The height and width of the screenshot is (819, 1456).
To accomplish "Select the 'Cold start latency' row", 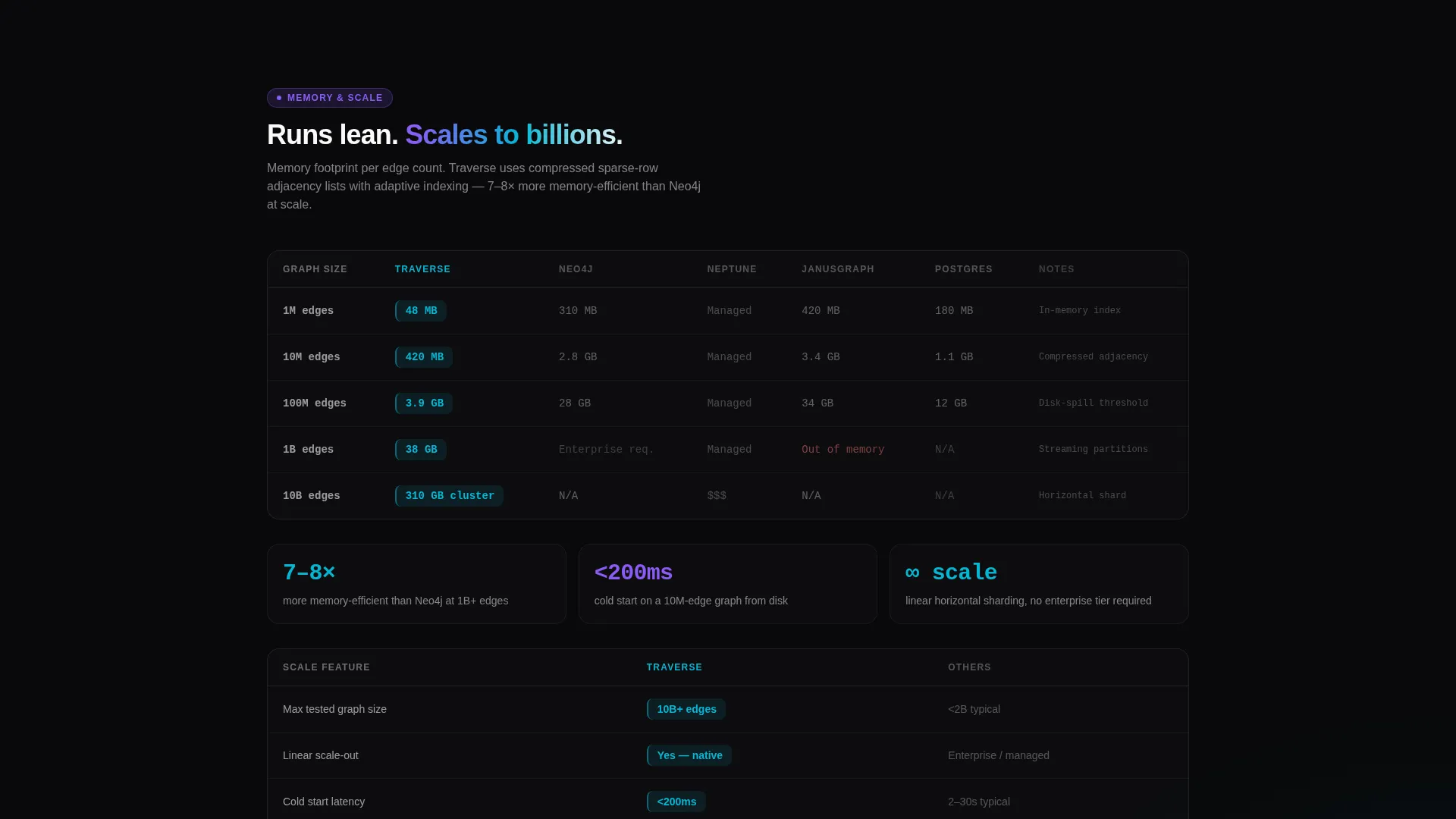I will coord(728,799).
